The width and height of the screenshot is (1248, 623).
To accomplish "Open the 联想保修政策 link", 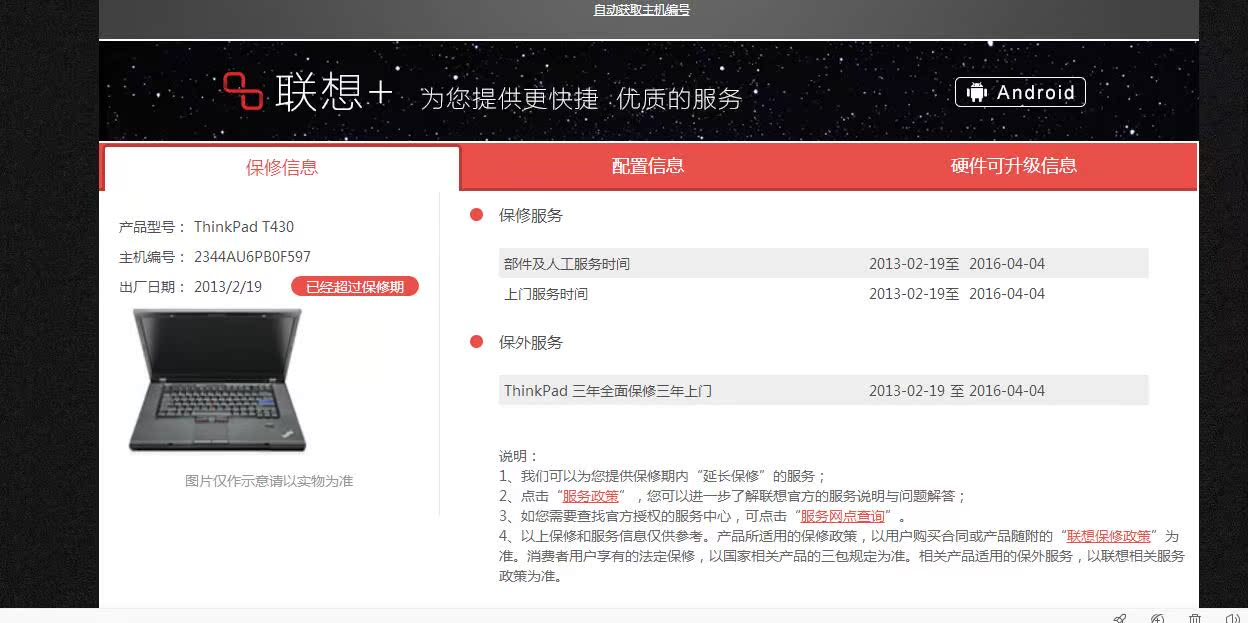I will 1109,536.
